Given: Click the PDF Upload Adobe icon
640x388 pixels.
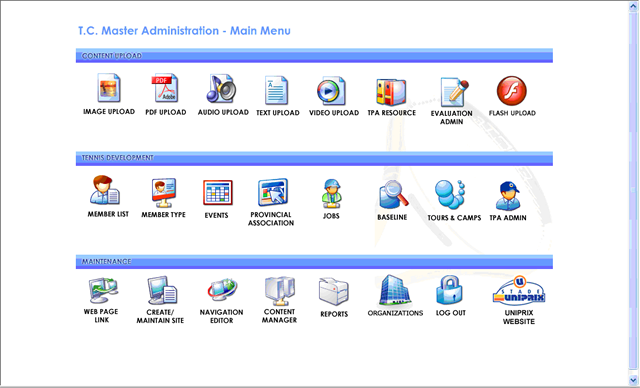Looking at the screenshot, I should click(165, 88).
